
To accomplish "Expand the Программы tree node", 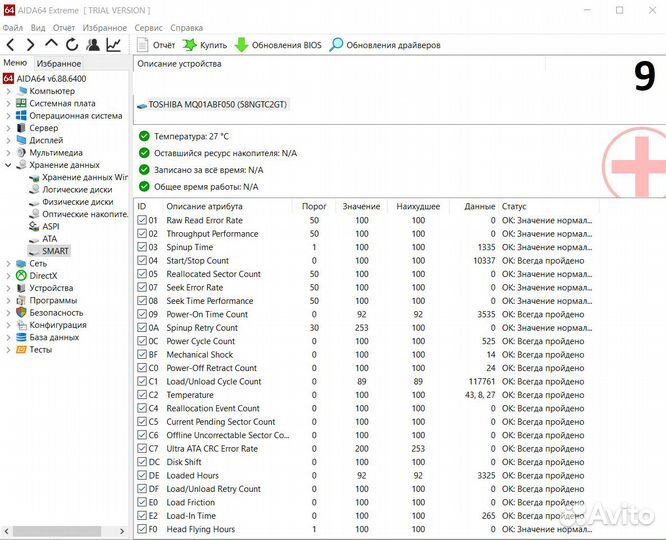I will pyautogui.click(x=8, y=300).
